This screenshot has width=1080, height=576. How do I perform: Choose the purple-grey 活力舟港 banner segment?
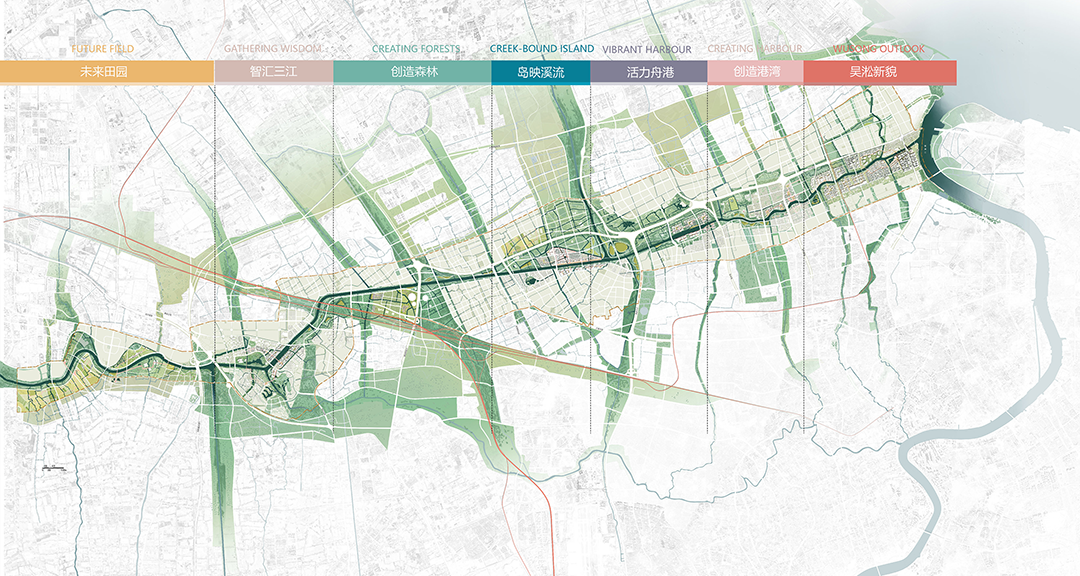(x=648, y=72)
